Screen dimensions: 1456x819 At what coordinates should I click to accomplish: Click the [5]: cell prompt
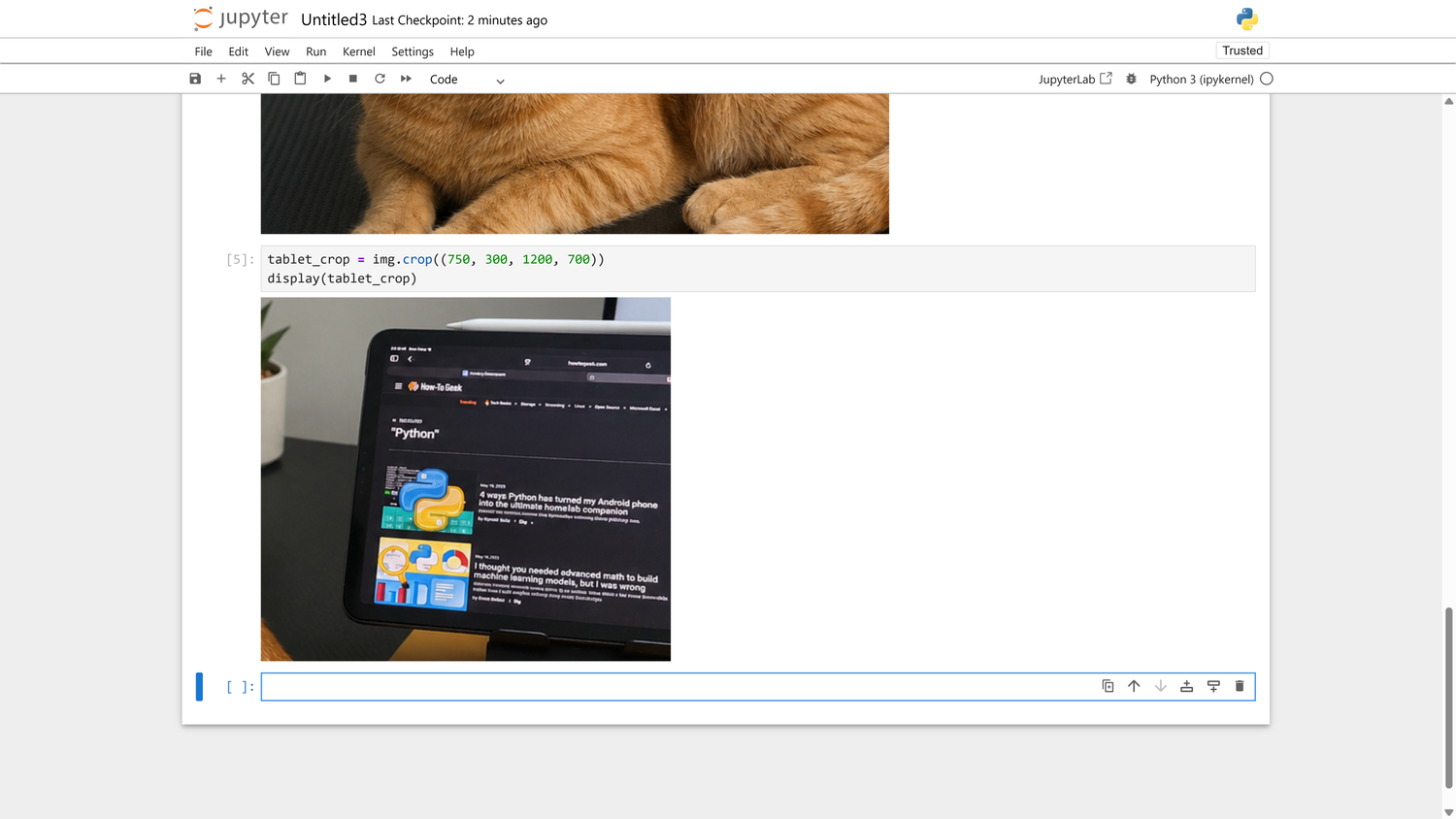pyautogui.click(x=240, y=259)
